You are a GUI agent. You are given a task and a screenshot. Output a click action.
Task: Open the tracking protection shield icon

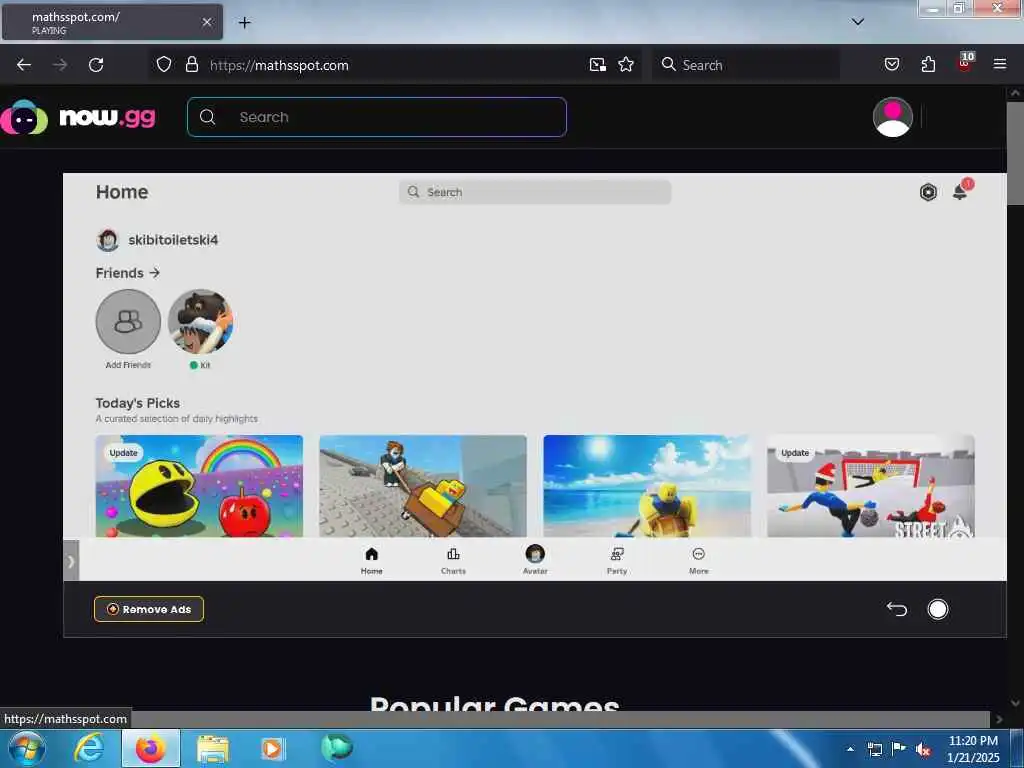[x=164, y=65]
